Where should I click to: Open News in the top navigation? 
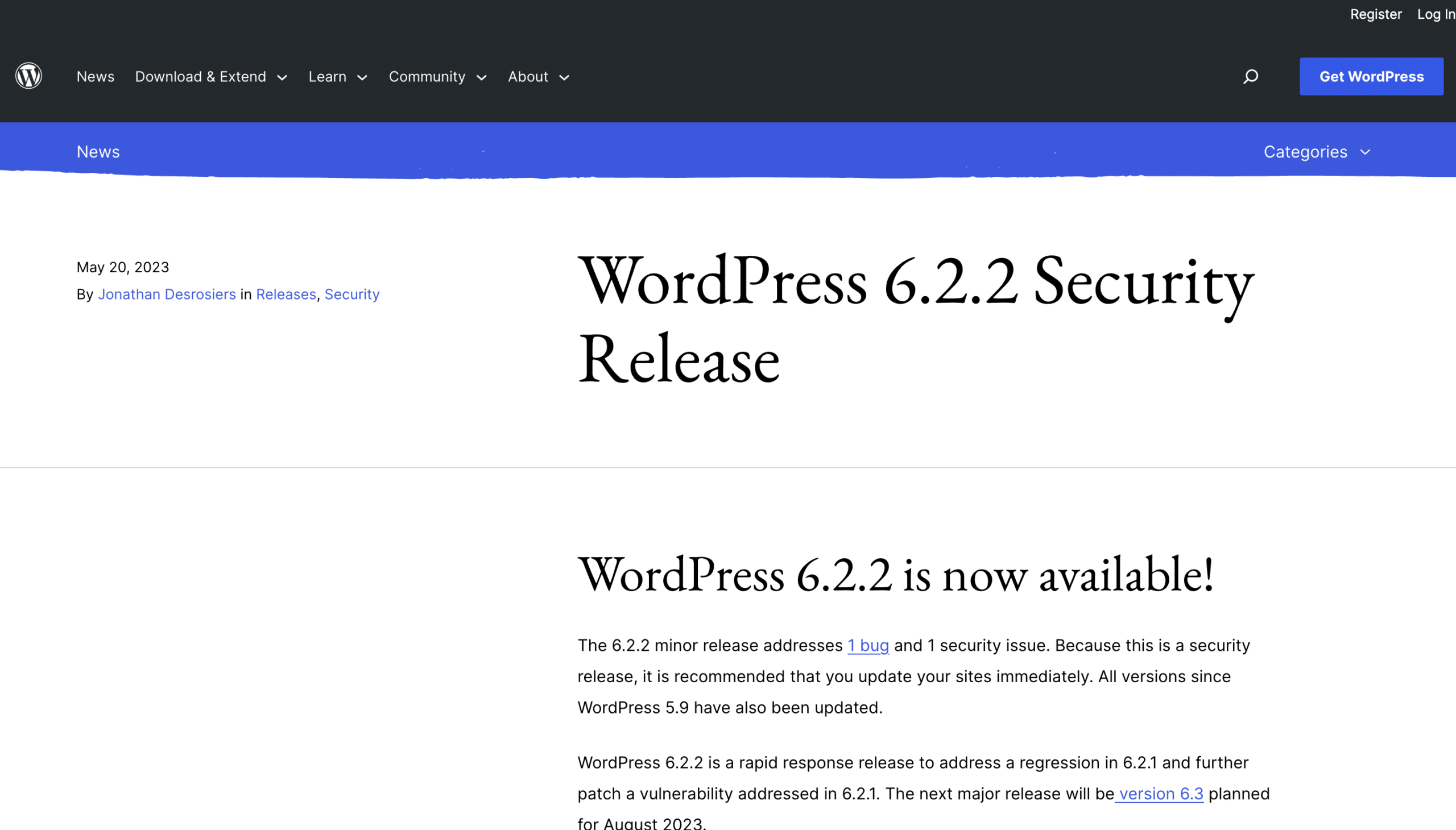pyautogui.click(x=95, y=76)
